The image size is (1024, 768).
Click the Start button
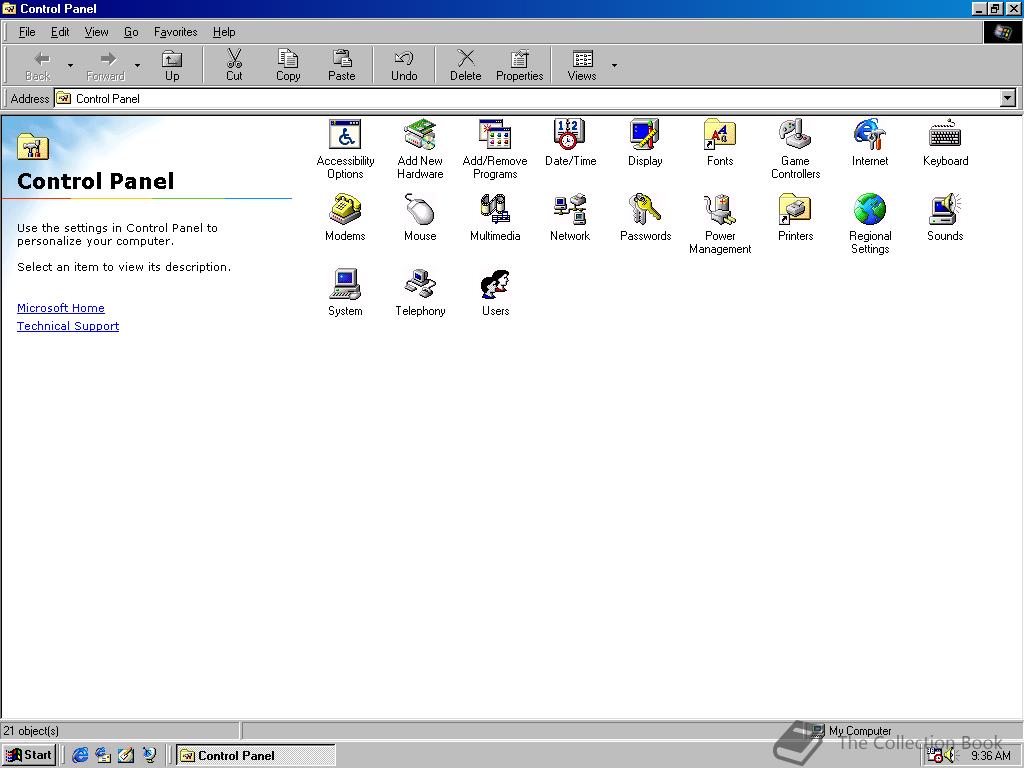[x=29, y=756]
